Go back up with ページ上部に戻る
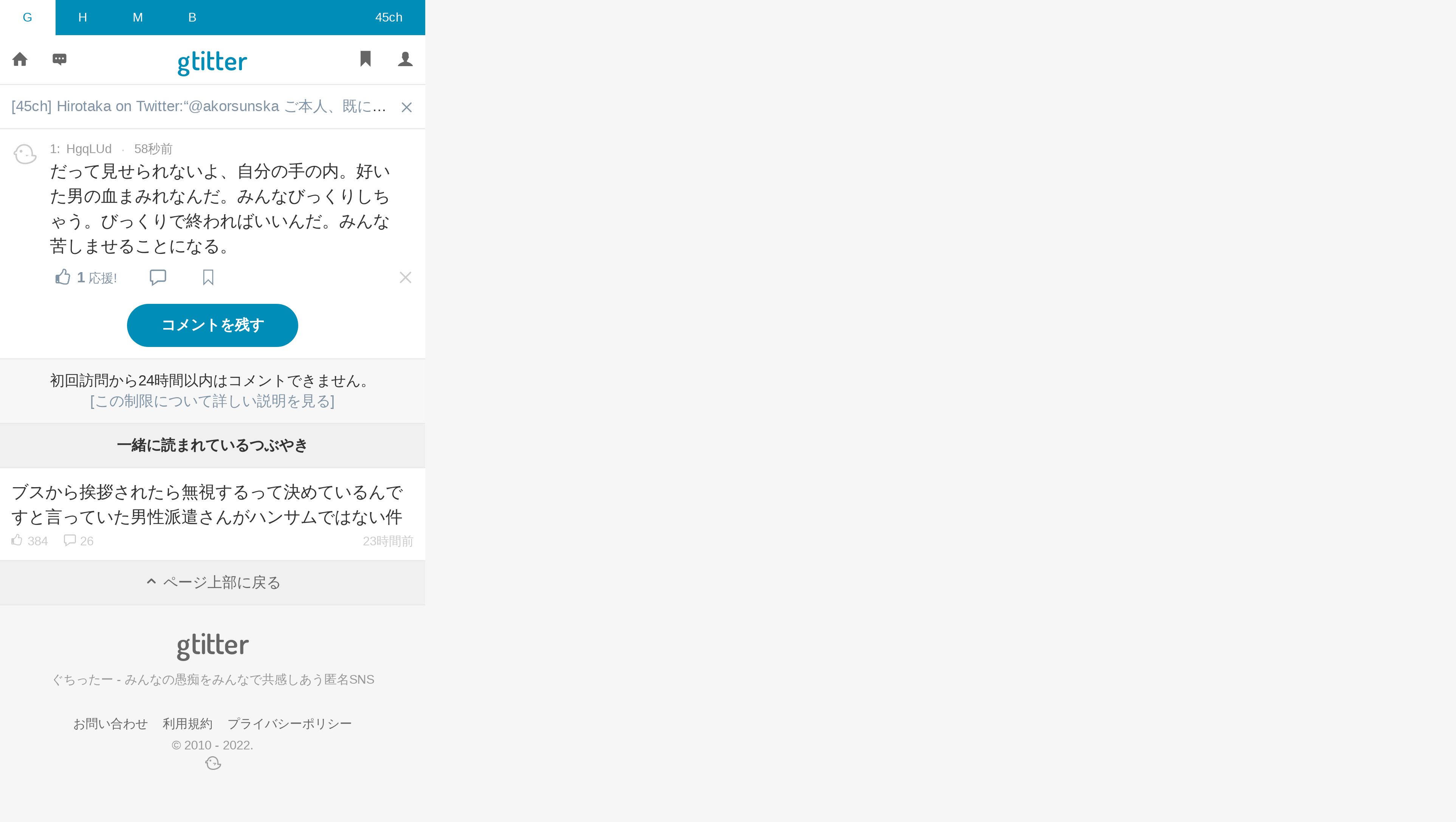Viewport: 1456px width, 822px height. (212, 582)
